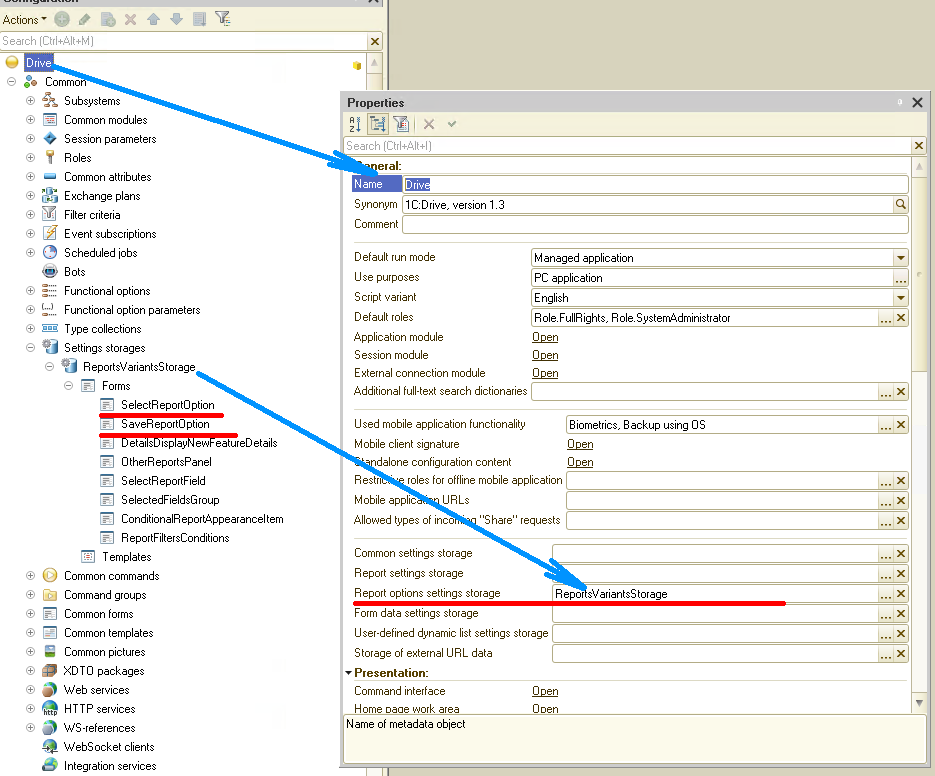The height and width of the screenshot is (776, 935).
Task: Toggle alphabetical sorting in Properties toolbar
Action: (x=355, y=124)
